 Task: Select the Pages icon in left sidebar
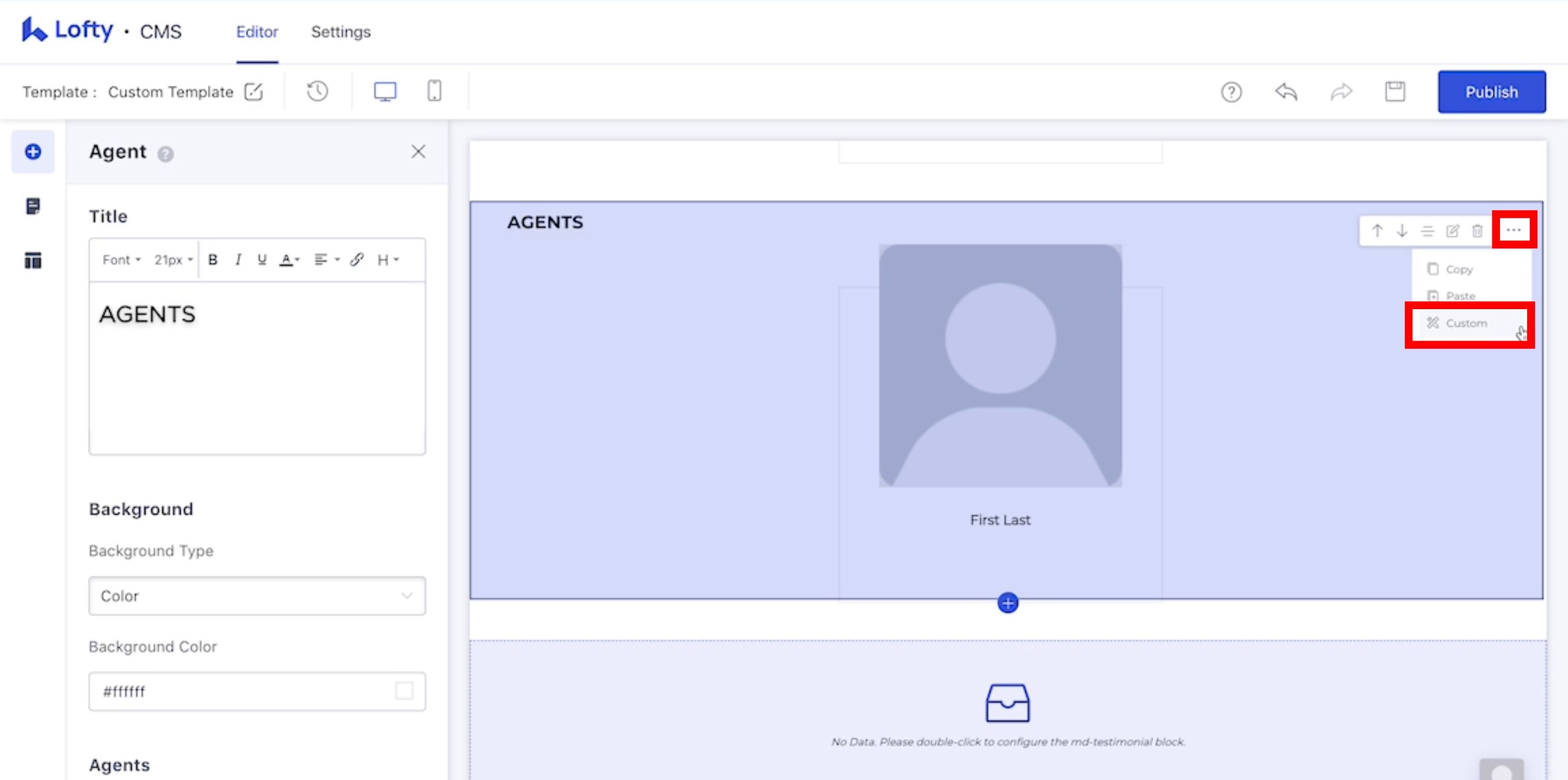coord(32,207)
